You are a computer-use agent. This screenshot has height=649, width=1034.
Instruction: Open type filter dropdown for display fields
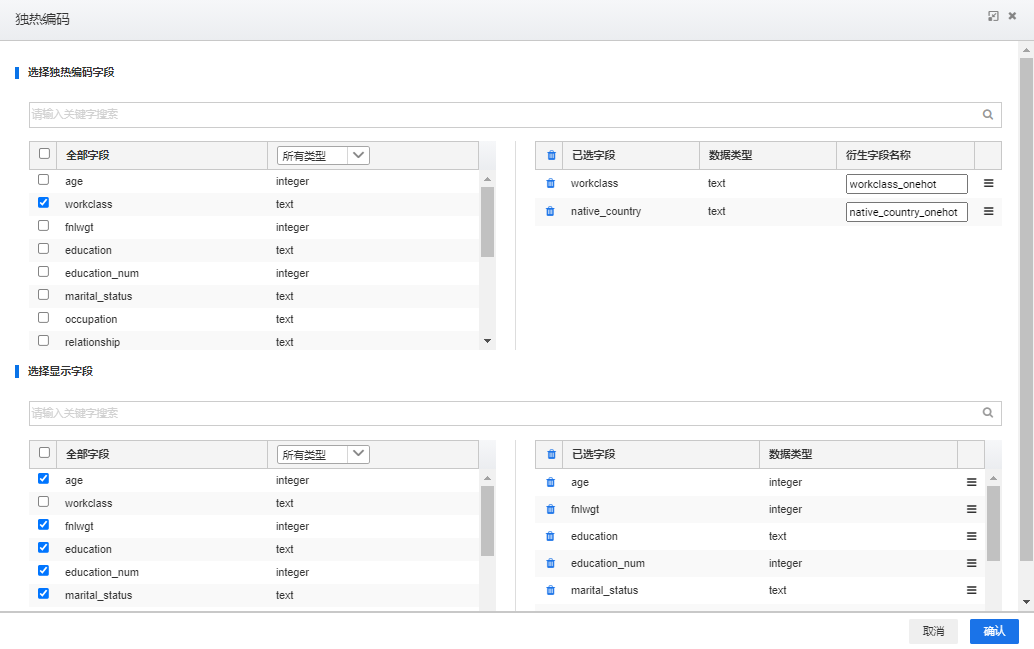(323, 454)
